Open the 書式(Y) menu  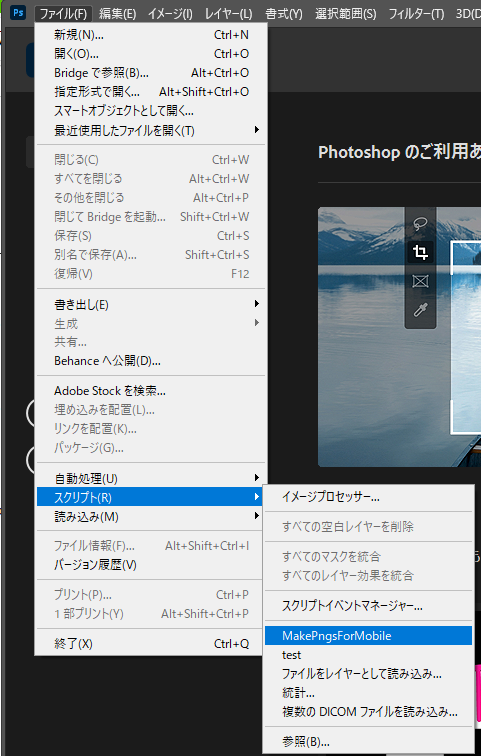[284, 13]
